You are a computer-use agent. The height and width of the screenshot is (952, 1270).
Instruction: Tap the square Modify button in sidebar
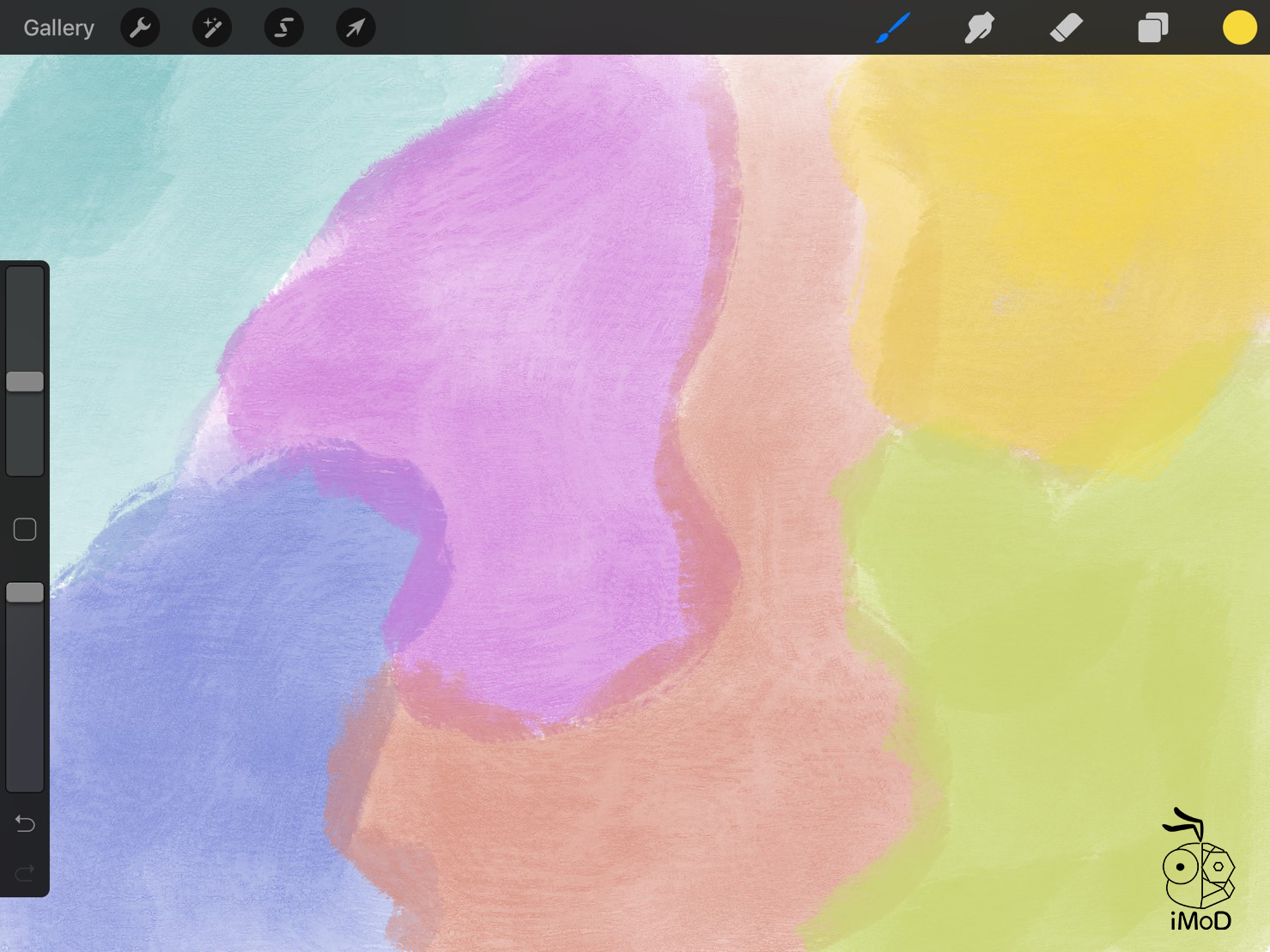pos(25,530)
